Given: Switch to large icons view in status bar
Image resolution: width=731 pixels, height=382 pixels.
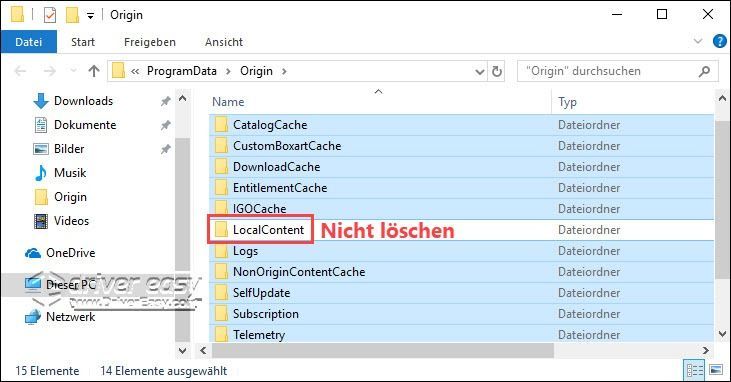Looking at the screenshot, I should tap(716, 370).
